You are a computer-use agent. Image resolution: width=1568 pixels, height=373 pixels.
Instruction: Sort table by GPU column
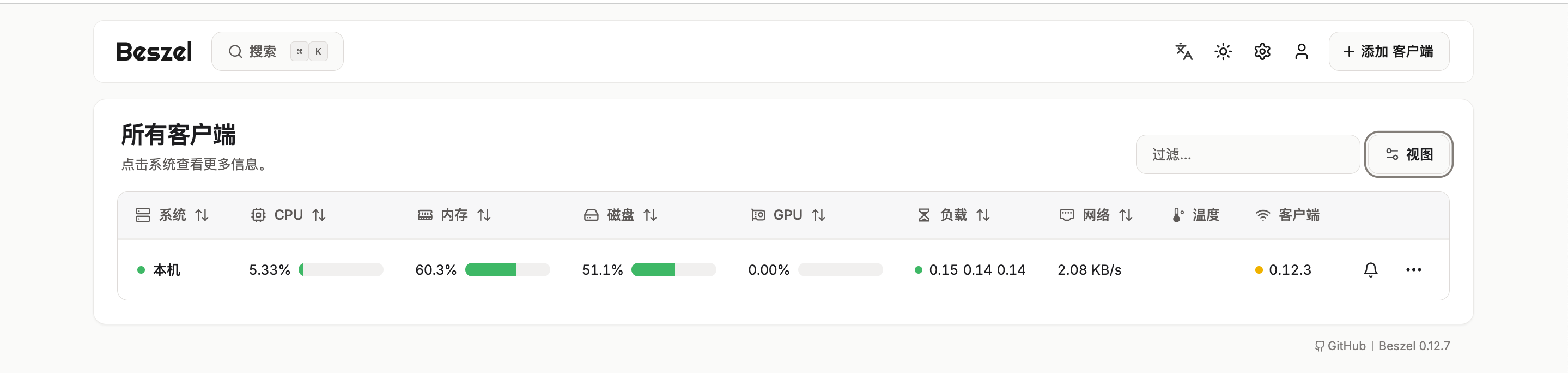[x=788, y=215]
